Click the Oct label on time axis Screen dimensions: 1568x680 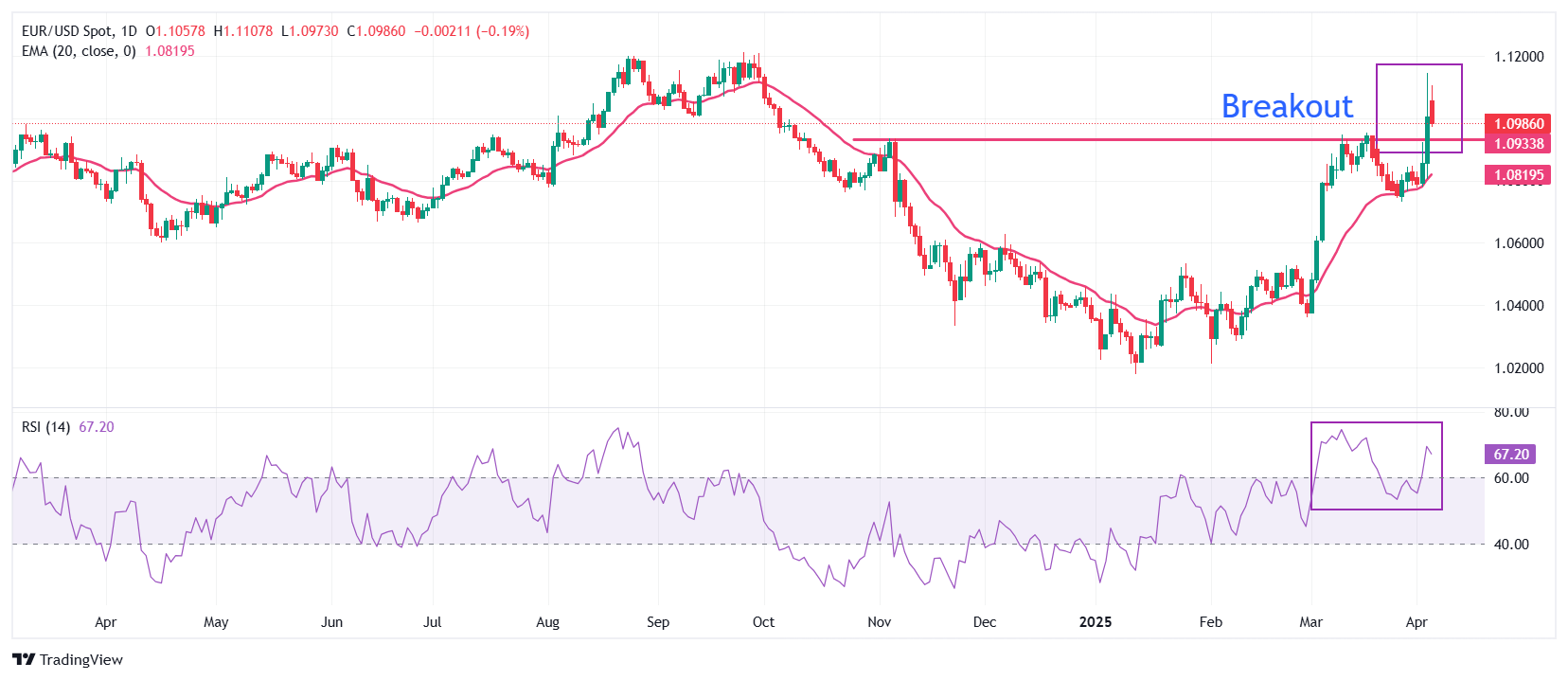coord(763,622)
